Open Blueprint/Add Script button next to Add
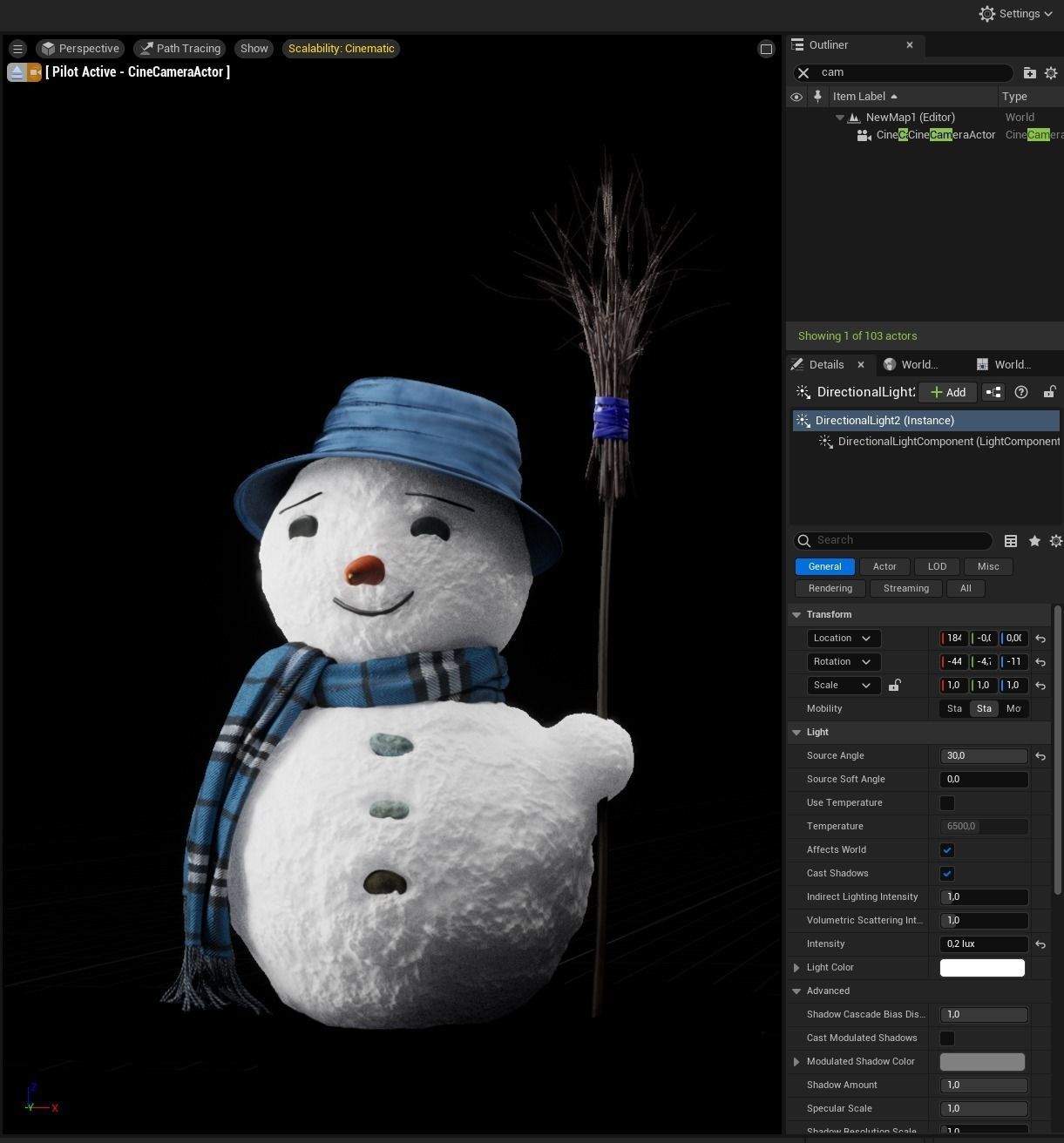This screenshot has height=1143, width=1064. tap(993, 392)
